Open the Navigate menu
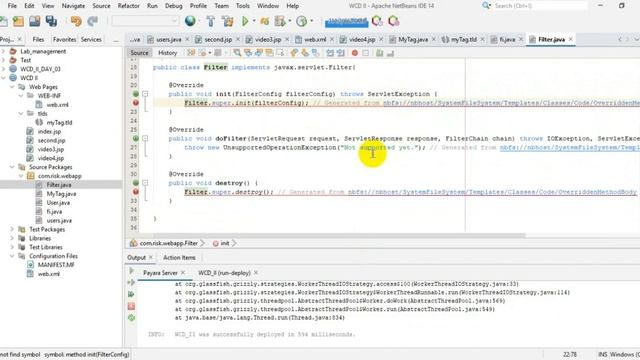Viewport: 640px width, 360px height. point(73,6)
